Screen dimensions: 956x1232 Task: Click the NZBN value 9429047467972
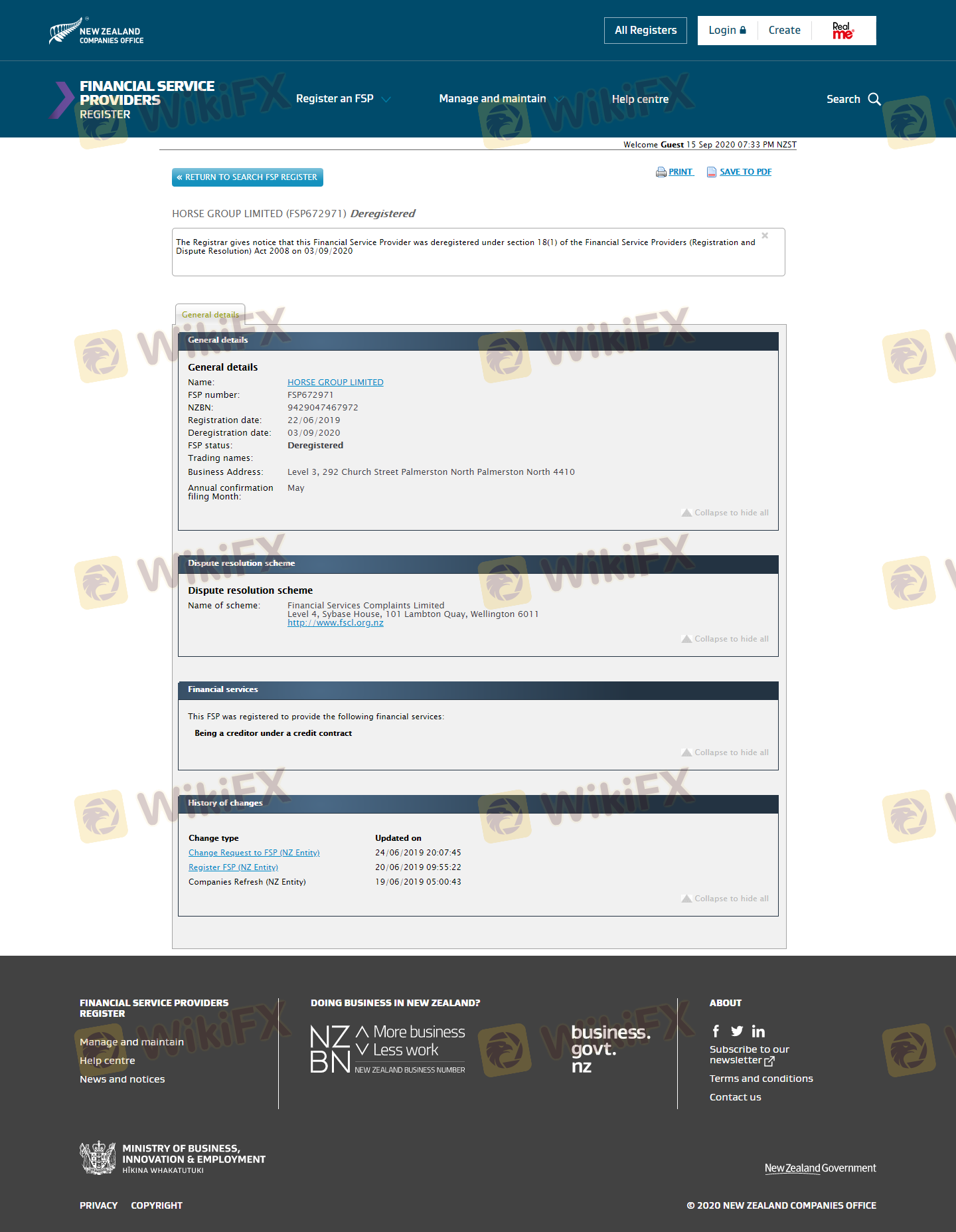323,408
